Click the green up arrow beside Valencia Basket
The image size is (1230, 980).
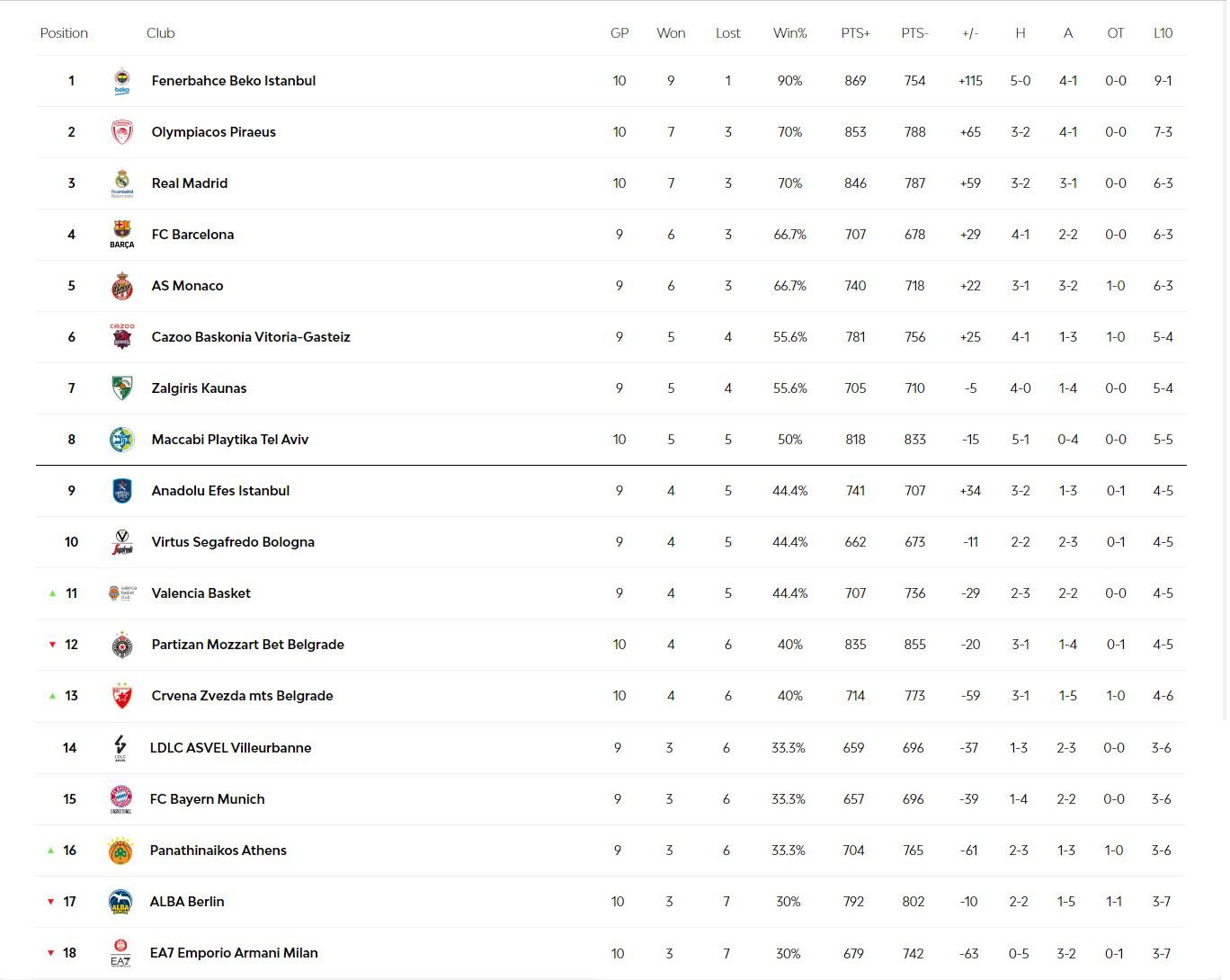tap(52, 593)
